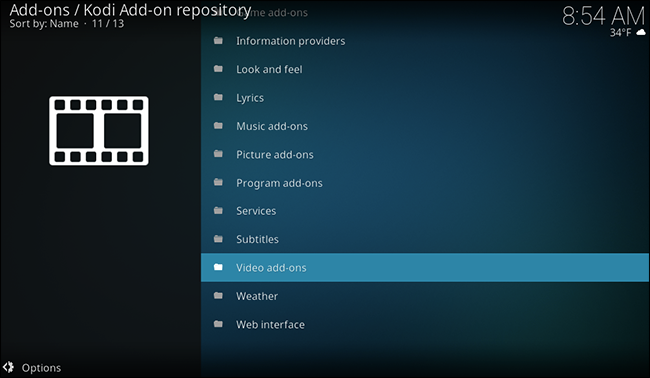Image resolution: width=650 pixels, height=378 pixels.
Task: Click folder icon beside Picture add-ons
Action: (218, 154)
